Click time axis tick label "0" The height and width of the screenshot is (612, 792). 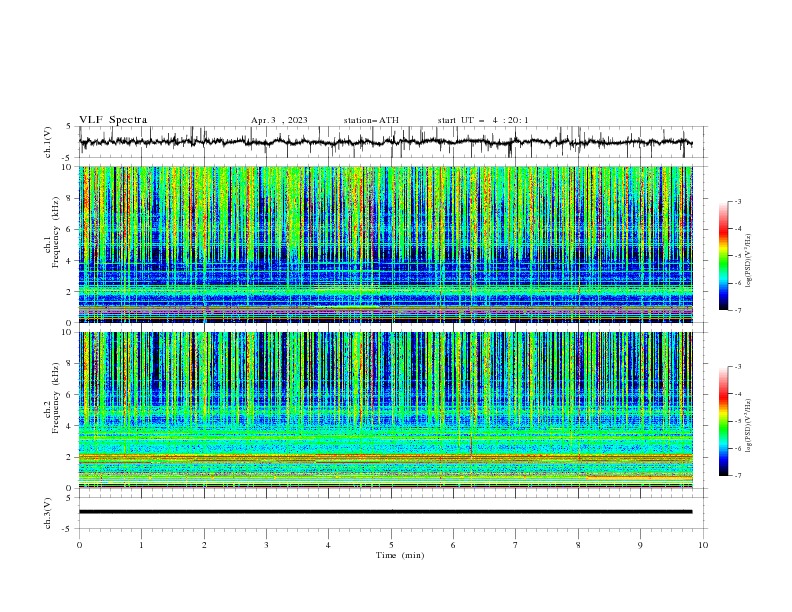(79, 545)
